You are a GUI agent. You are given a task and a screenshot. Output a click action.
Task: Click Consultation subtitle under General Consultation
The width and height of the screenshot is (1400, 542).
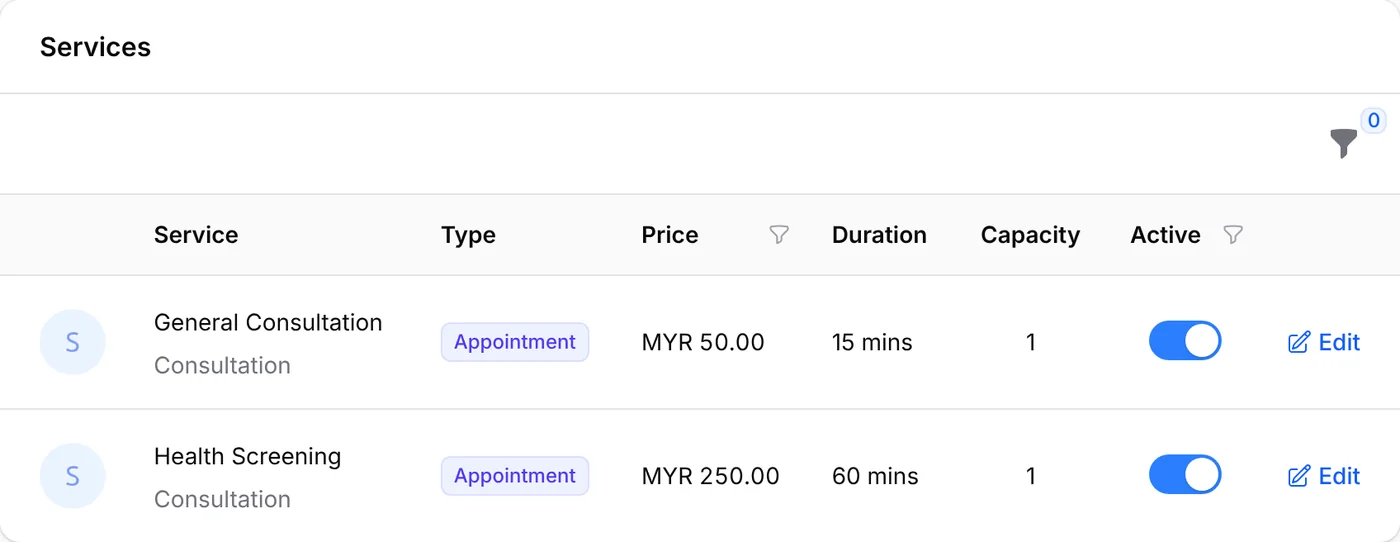point(222,366)
